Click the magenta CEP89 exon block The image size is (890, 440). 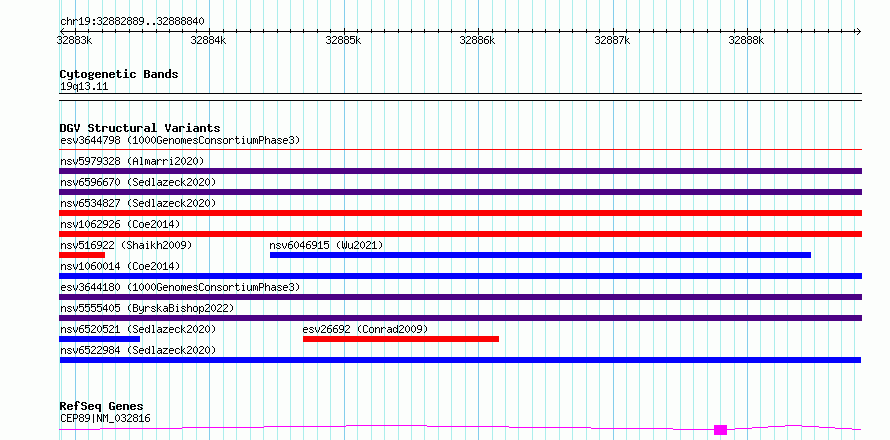720,430
